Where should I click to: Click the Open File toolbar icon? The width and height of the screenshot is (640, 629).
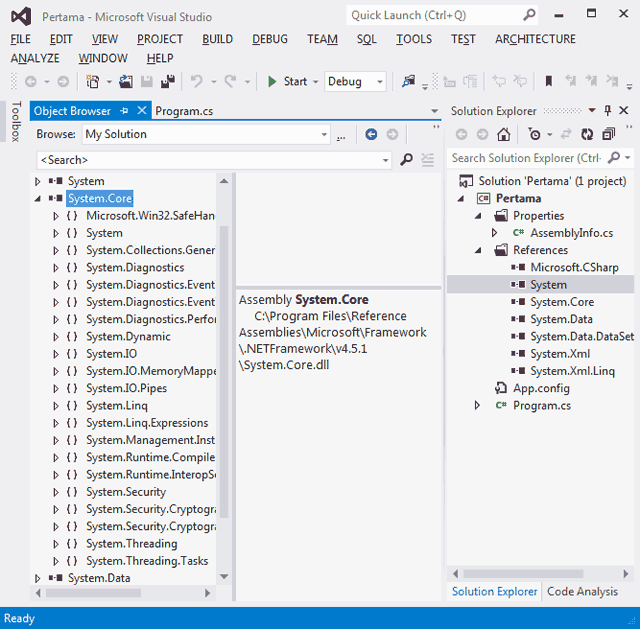(x=126, y=82)
